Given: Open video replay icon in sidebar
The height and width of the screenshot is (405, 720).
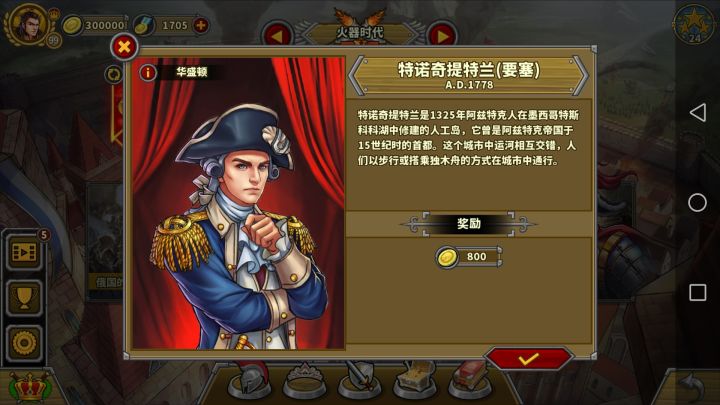Looking at the screenshot, I should (x=24, y=252).
